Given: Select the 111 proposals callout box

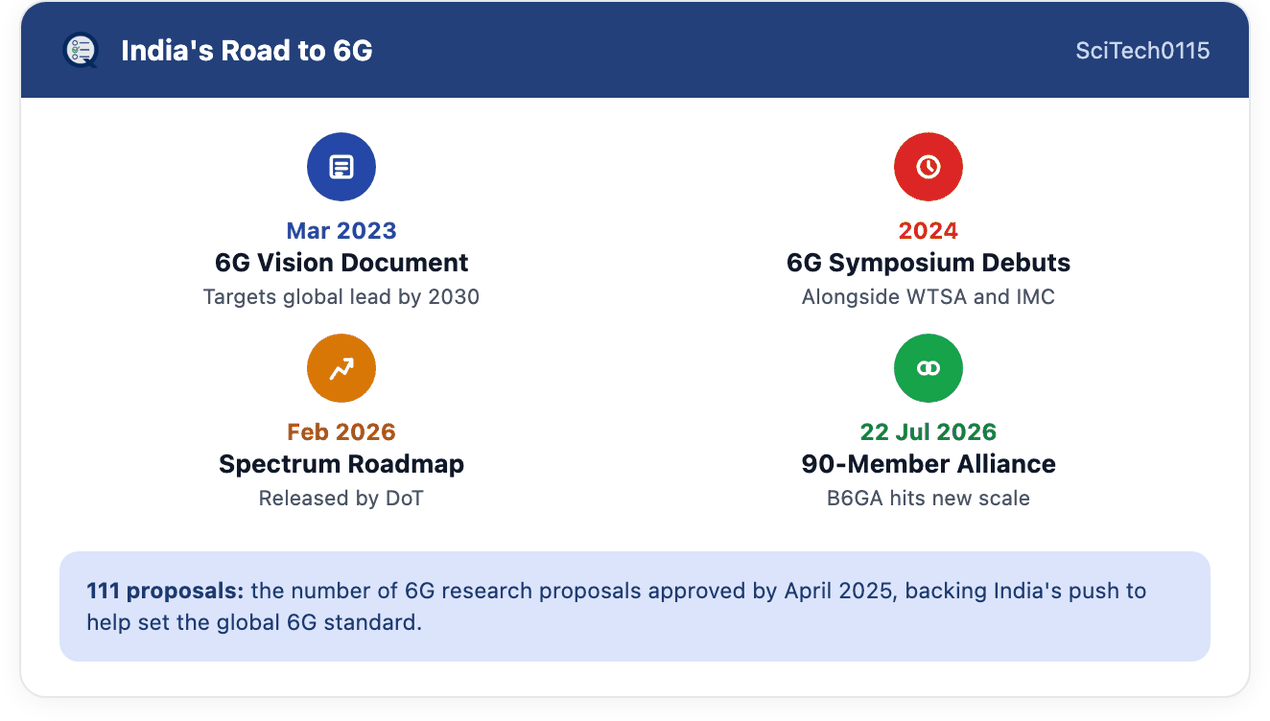Looking at the screenshot, I should [635, 606].
